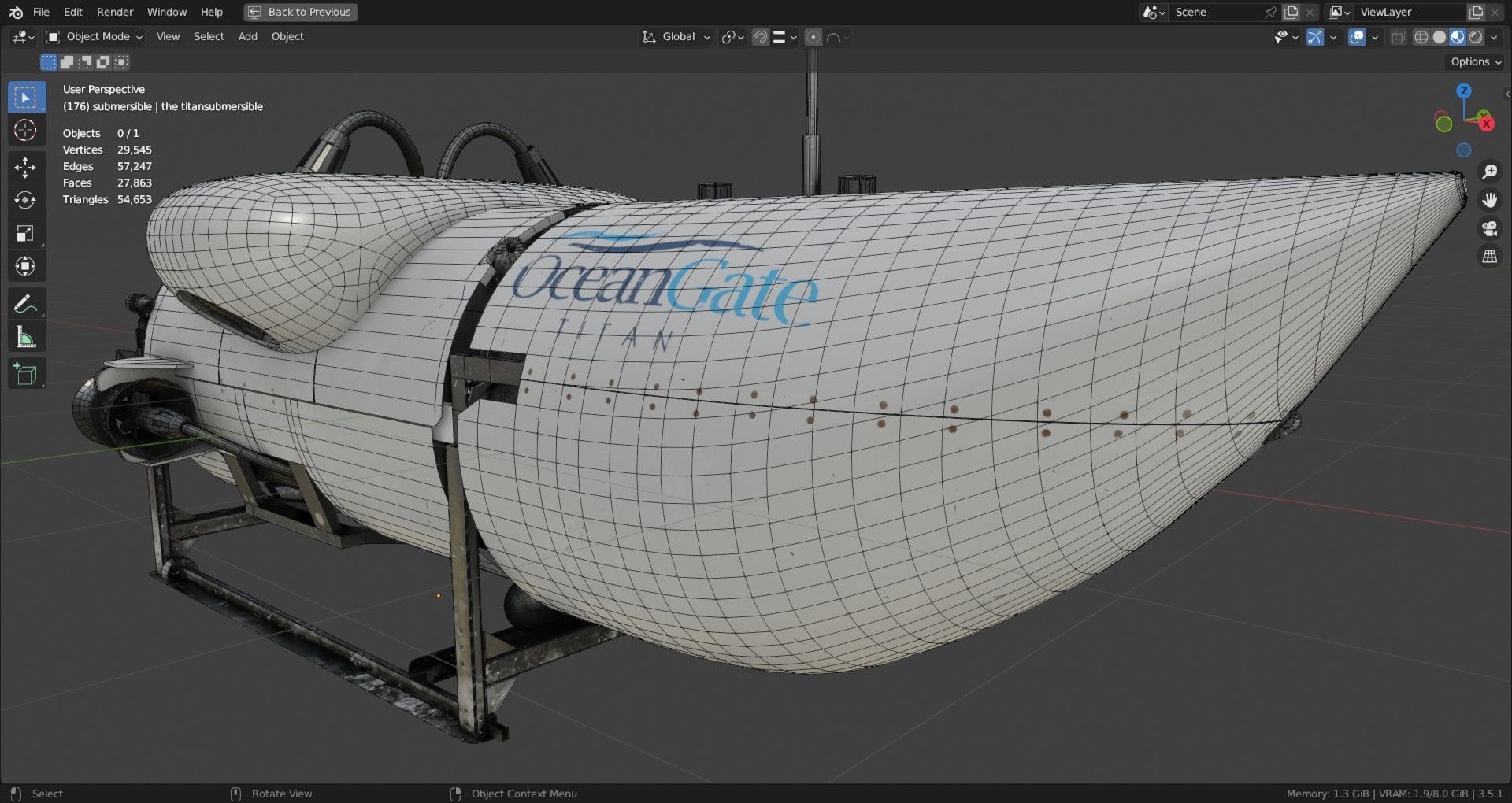Switch to Wireframe viewport shading
This screenshot has width=1512, height=803.
(1421, 37)
